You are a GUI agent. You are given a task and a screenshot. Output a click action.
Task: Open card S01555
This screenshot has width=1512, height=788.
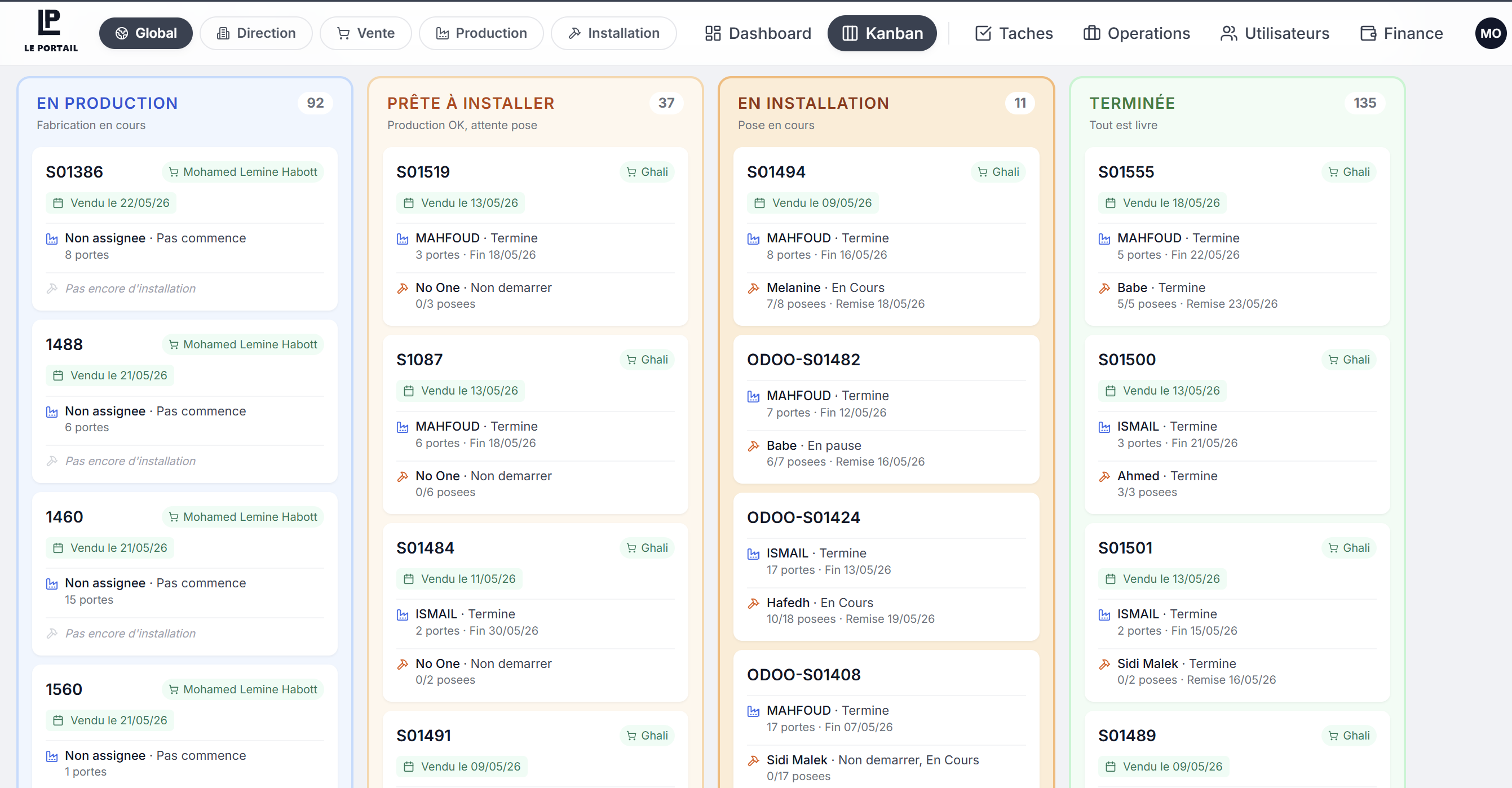[x=1237, y=237]
